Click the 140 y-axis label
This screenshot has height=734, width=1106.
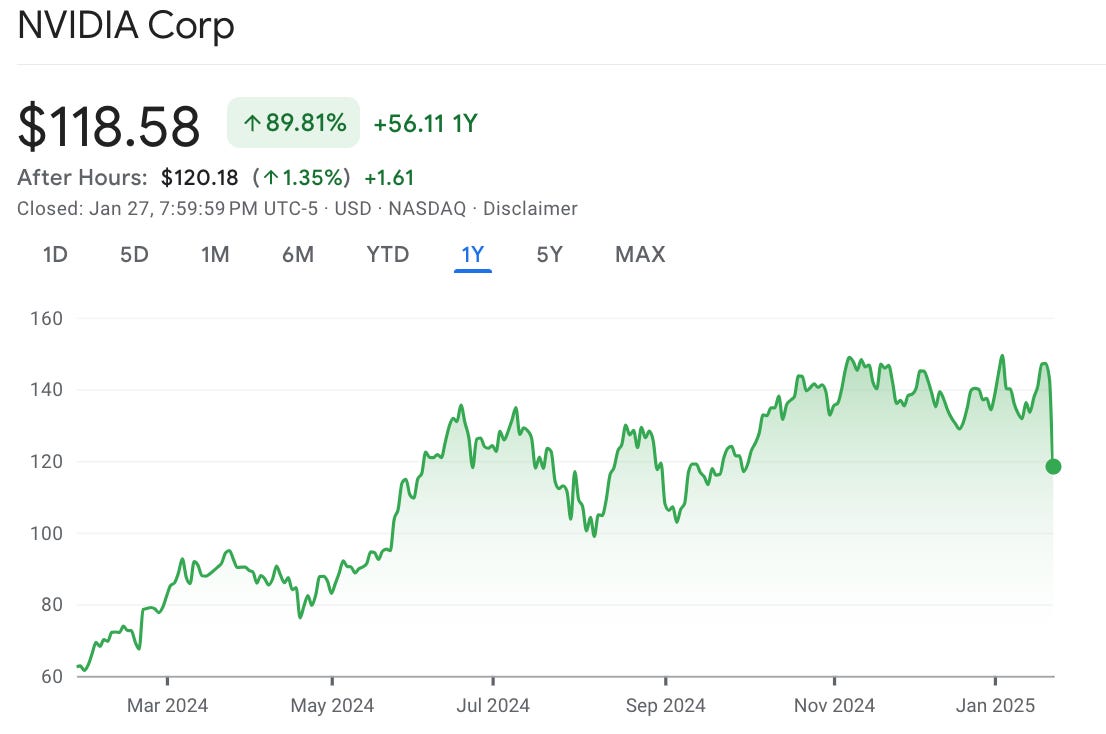[x=47, y=389]
